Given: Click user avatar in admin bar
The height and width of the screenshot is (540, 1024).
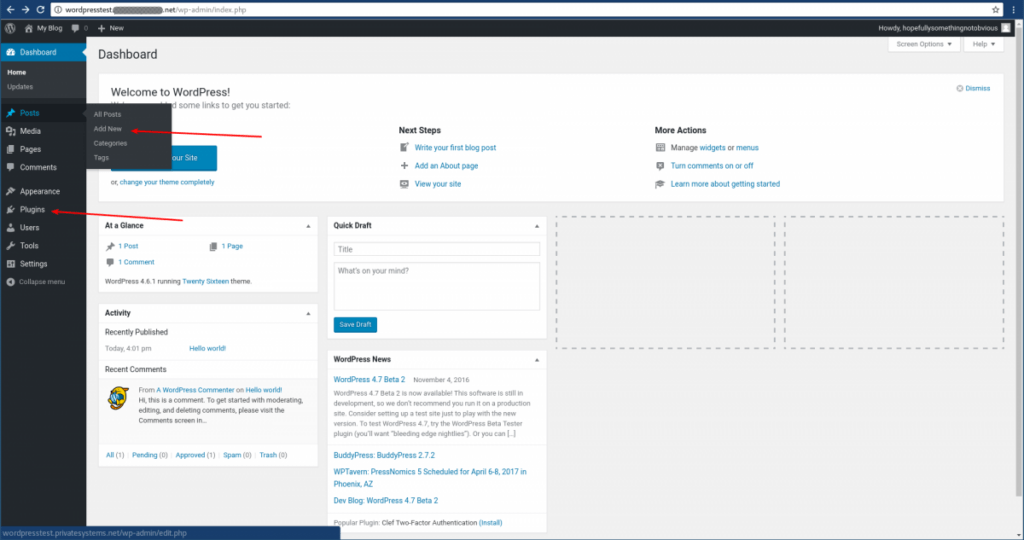Looking at the screenshot, I should click(1006, 28).
